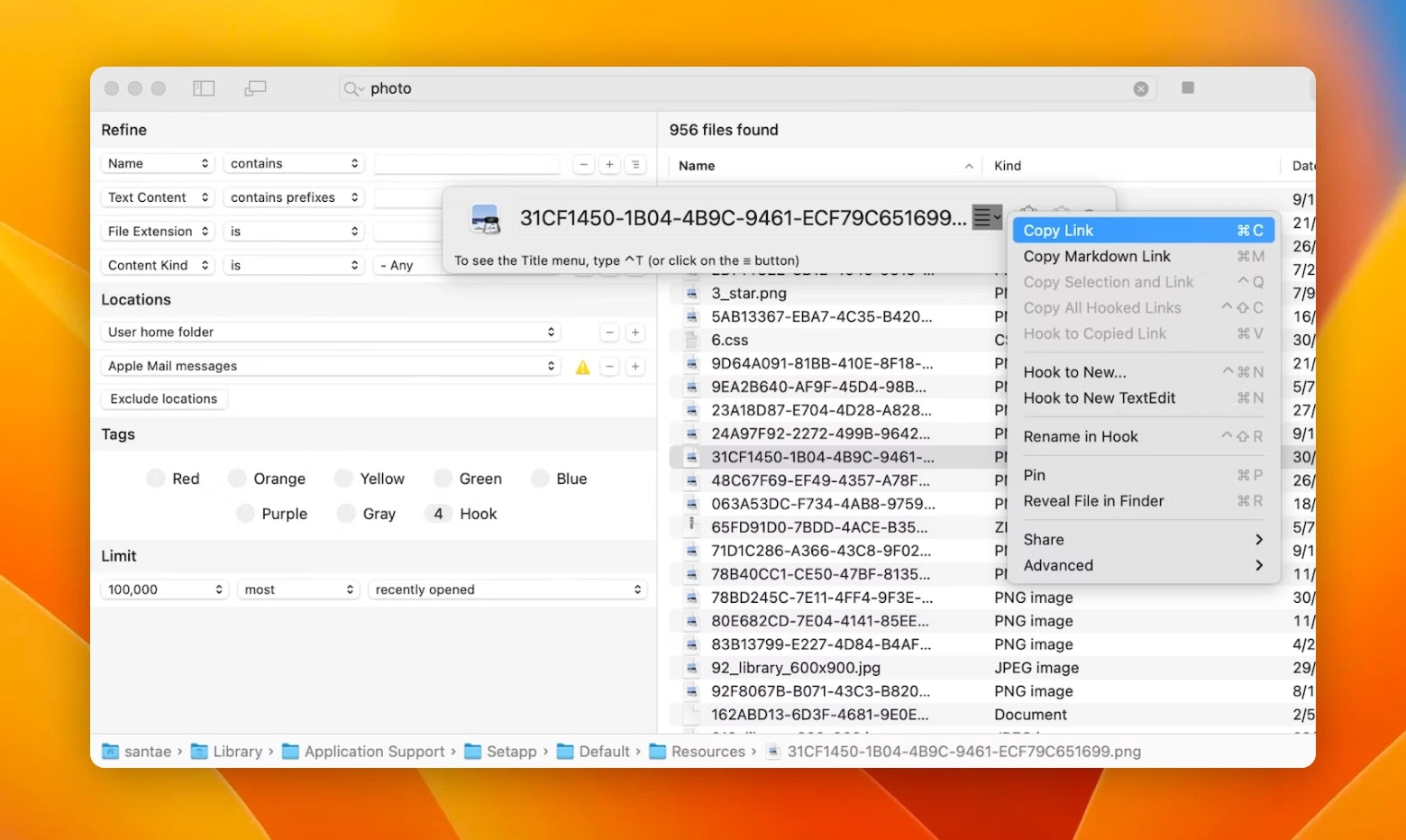Open the search magnifier options
The width and height of the screenshot is (1406, 840).
[x=353, y=88]
